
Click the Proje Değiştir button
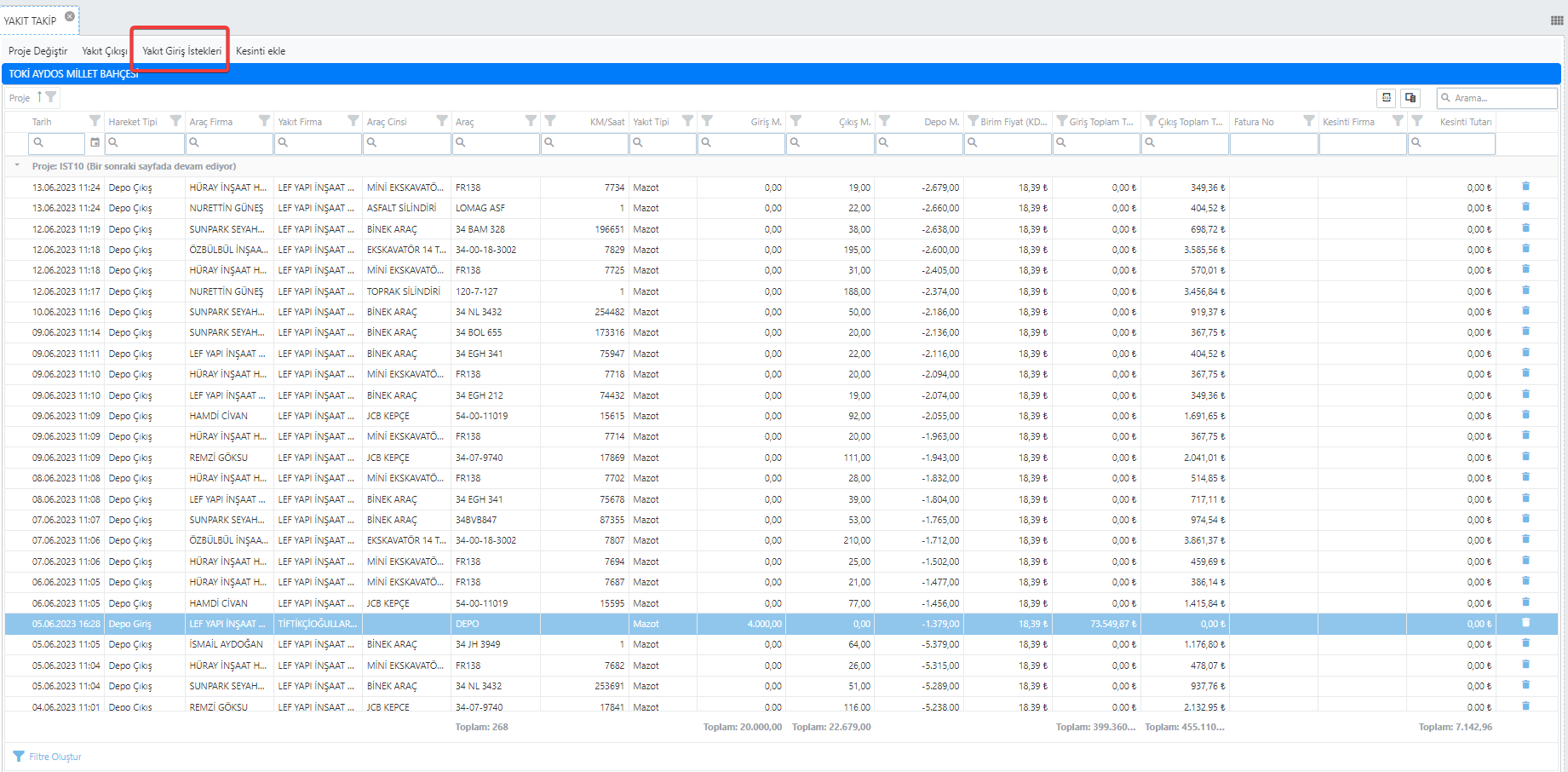pos(38,51)
